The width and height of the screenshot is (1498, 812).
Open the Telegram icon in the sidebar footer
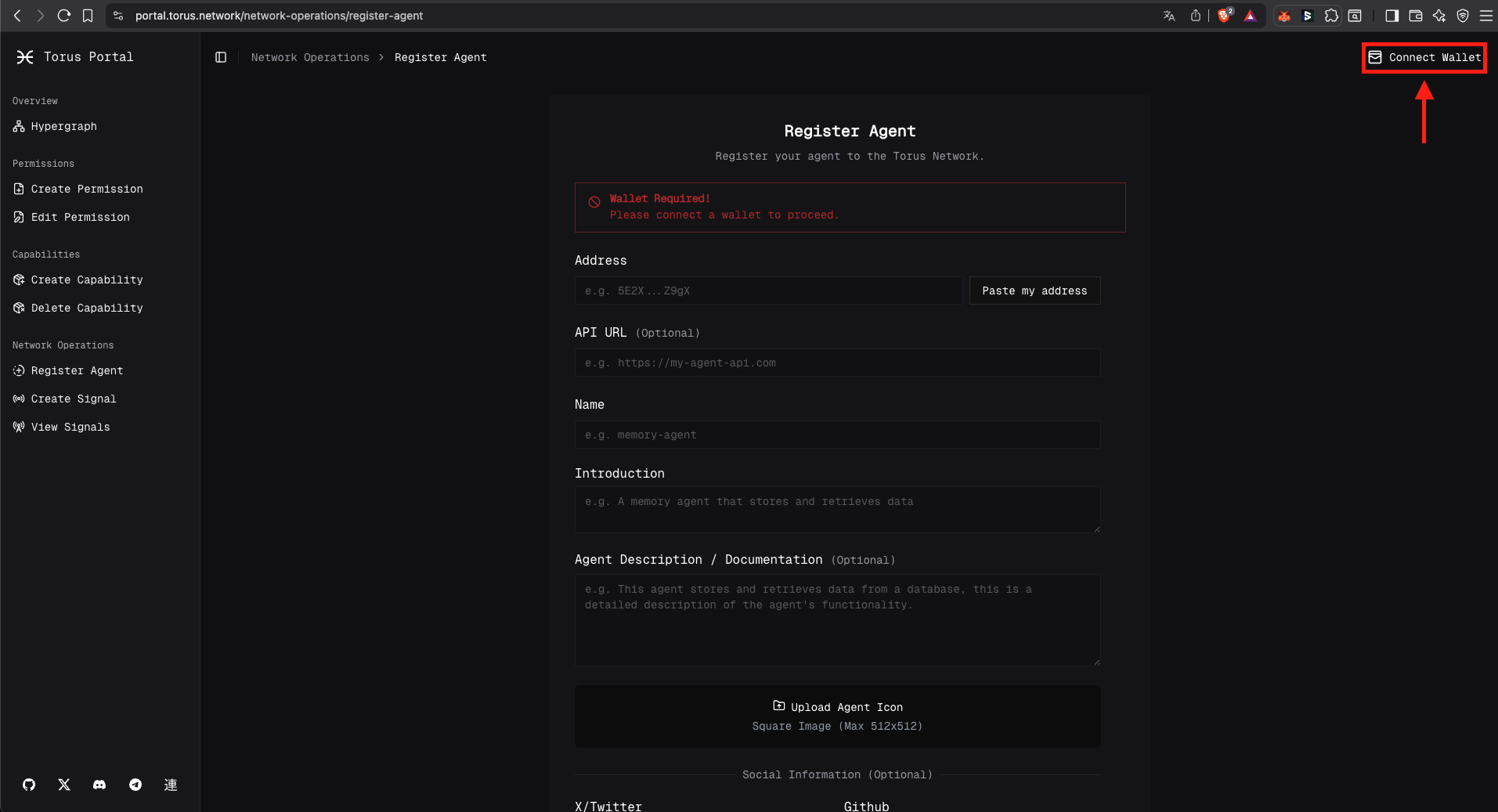tap(135, 785)
